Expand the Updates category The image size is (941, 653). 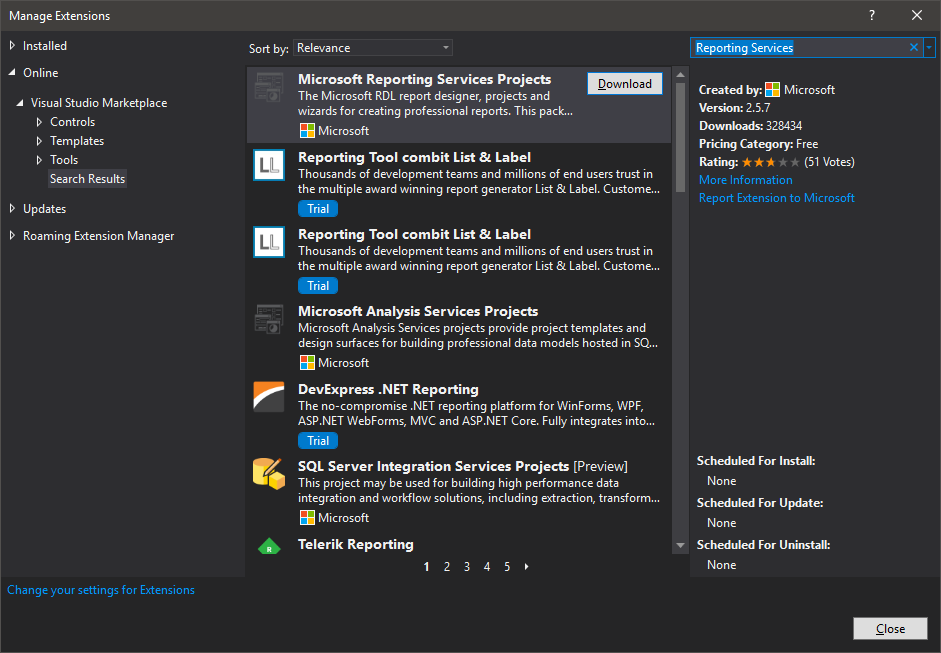click(x=12, y=209)
